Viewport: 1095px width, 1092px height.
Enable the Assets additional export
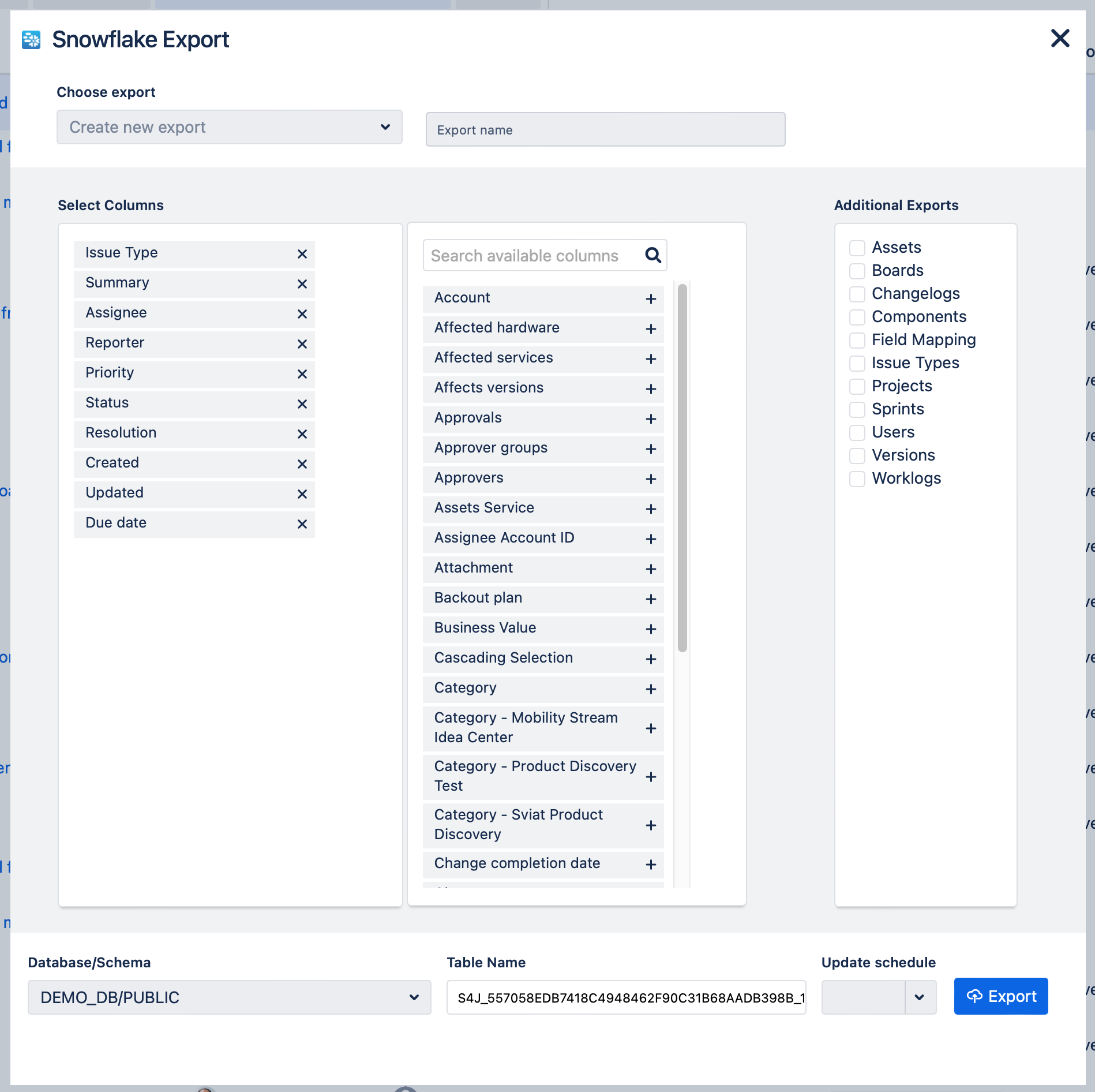coord(857,248)
